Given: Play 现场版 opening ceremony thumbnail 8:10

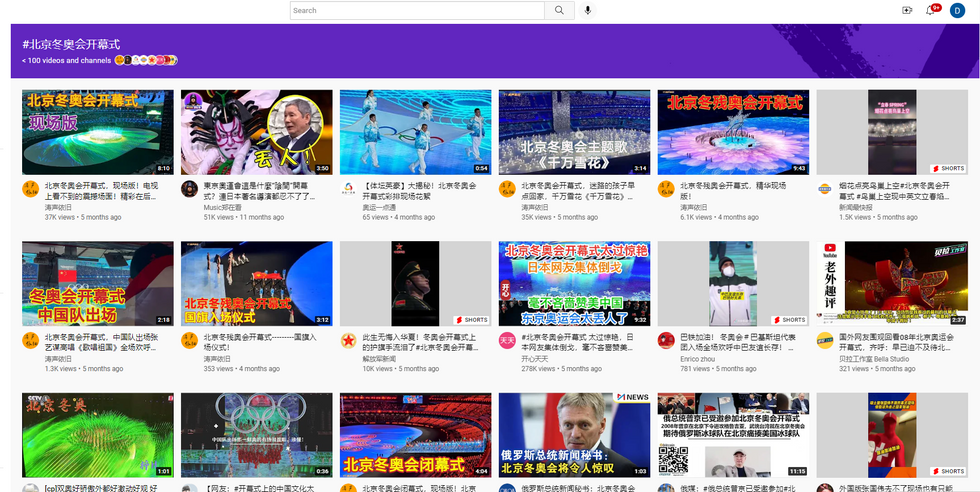Looking at the screenshot, I should click(98, 132).
